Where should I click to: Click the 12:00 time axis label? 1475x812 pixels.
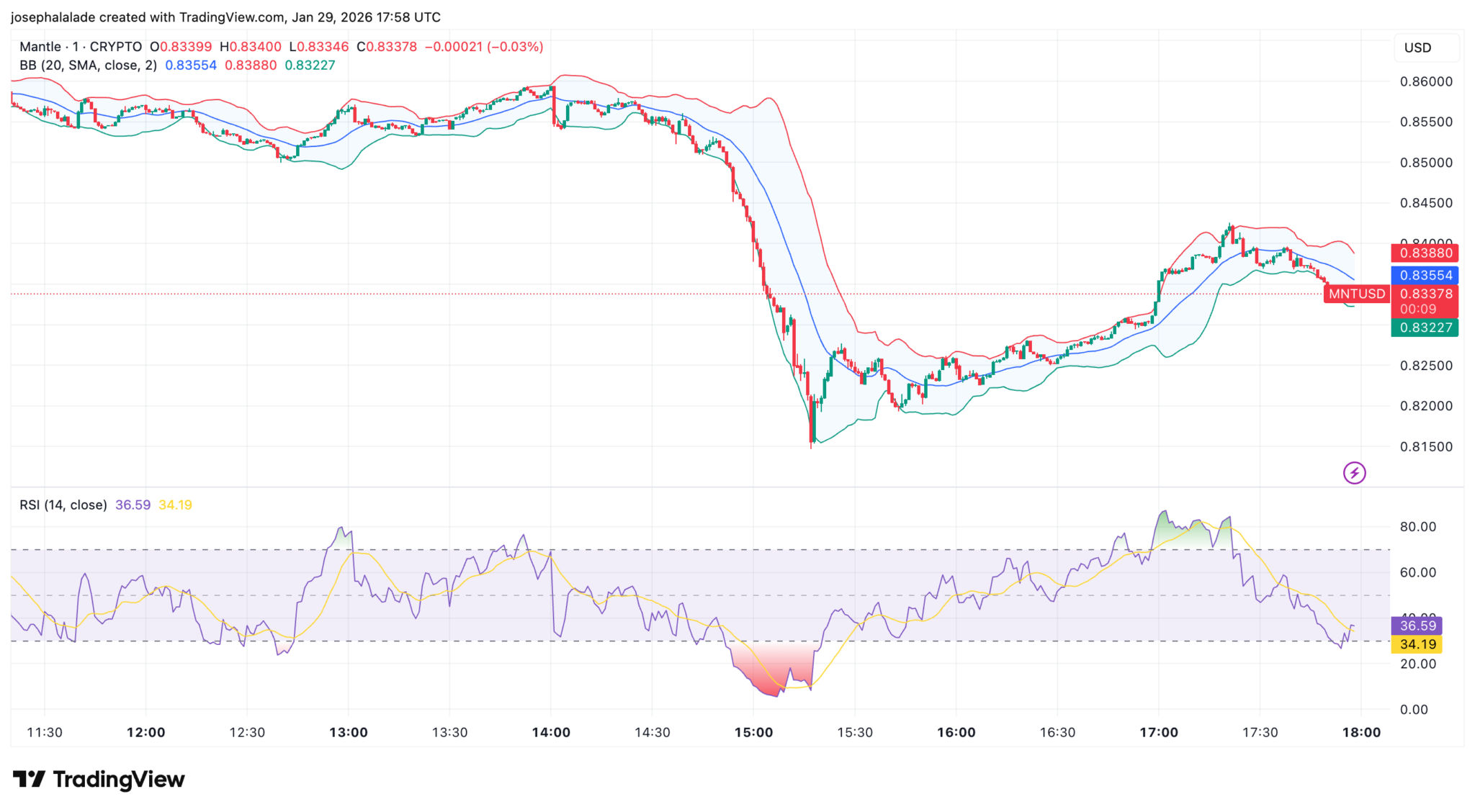click(145, 733)
